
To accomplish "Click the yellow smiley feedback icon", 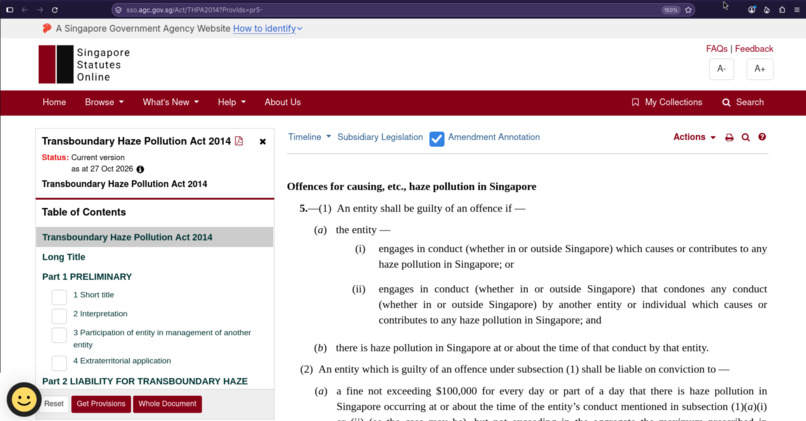I will [x=24, y=399].
